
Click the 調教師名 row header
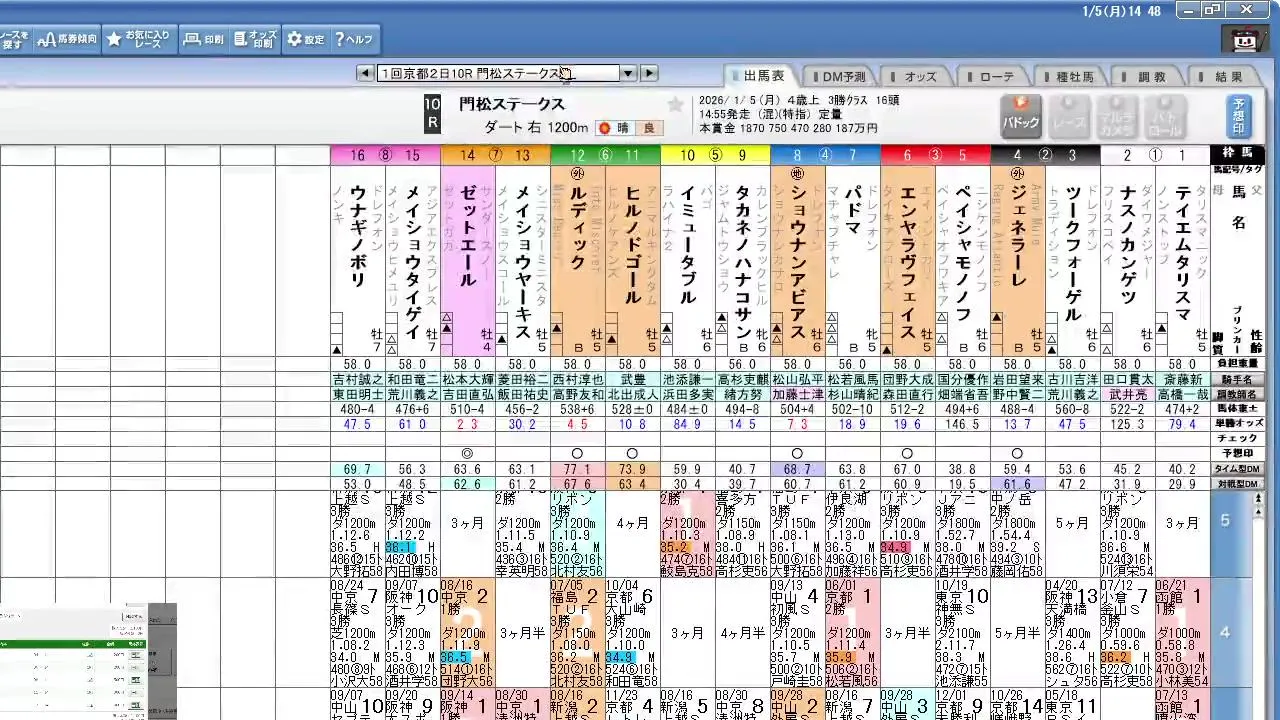tap(1237, 395)
